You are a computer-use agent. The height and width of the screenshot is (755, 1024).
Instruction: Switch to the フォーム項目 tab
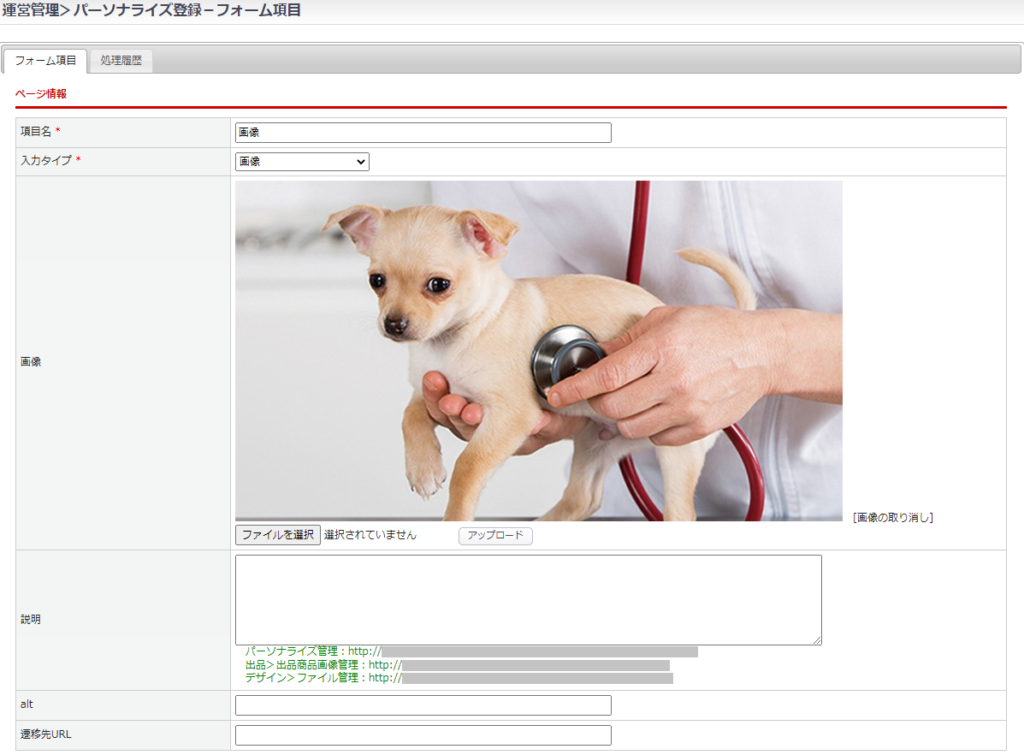pyautogui.click(x=45, y=61)
